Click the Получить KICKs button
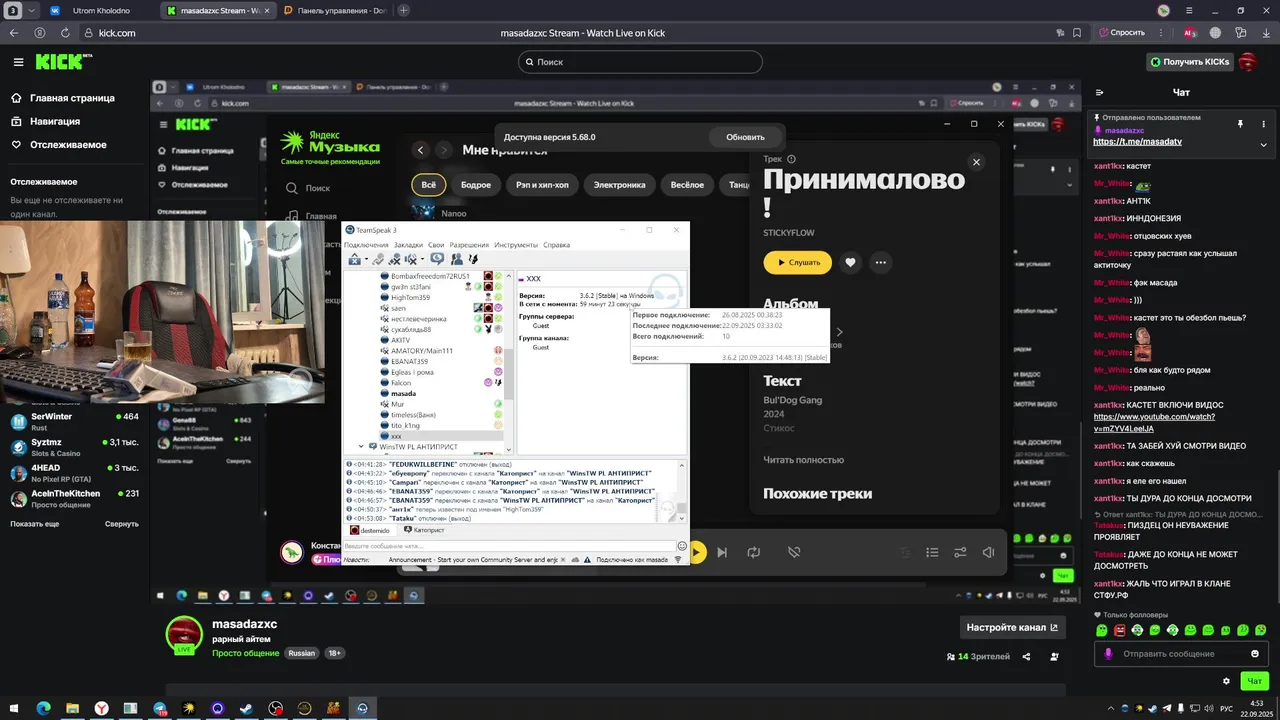The height and width of the screenshot is (720, 1280). coord(1189,62)
